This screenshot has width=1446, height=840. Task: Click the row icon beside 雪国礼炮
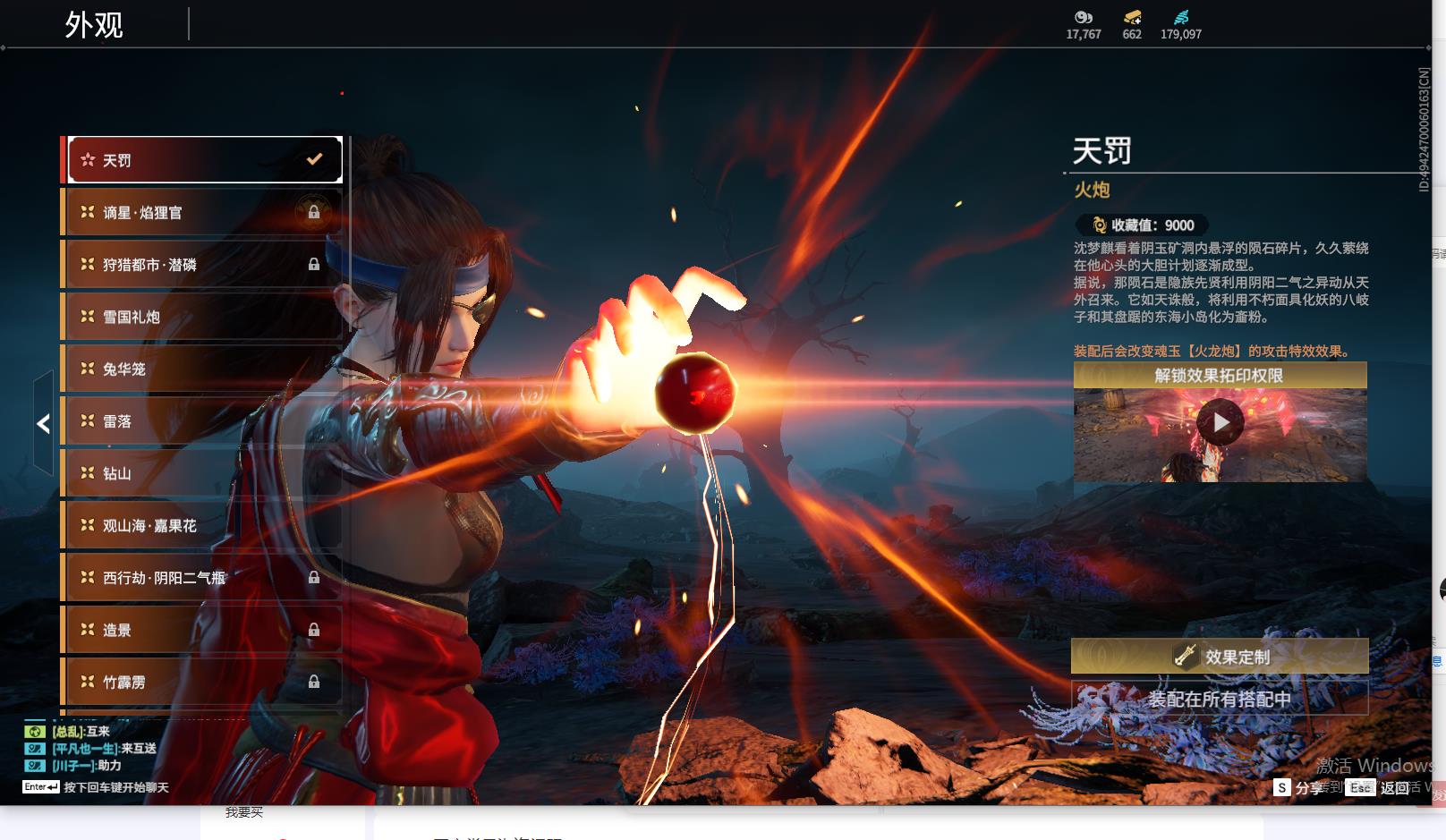pos(88,317)
